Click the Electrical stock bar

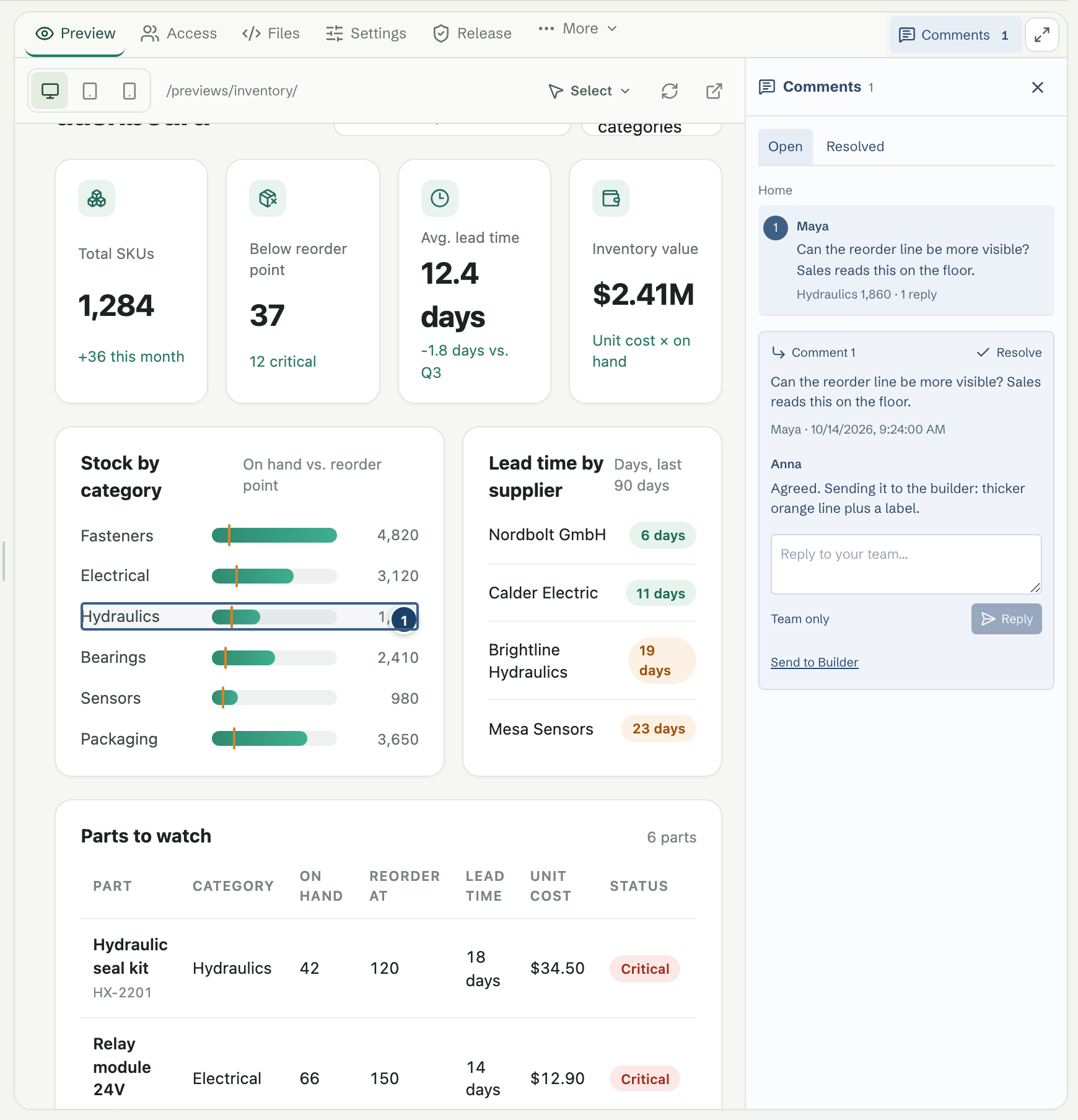[x=274, y=576]
